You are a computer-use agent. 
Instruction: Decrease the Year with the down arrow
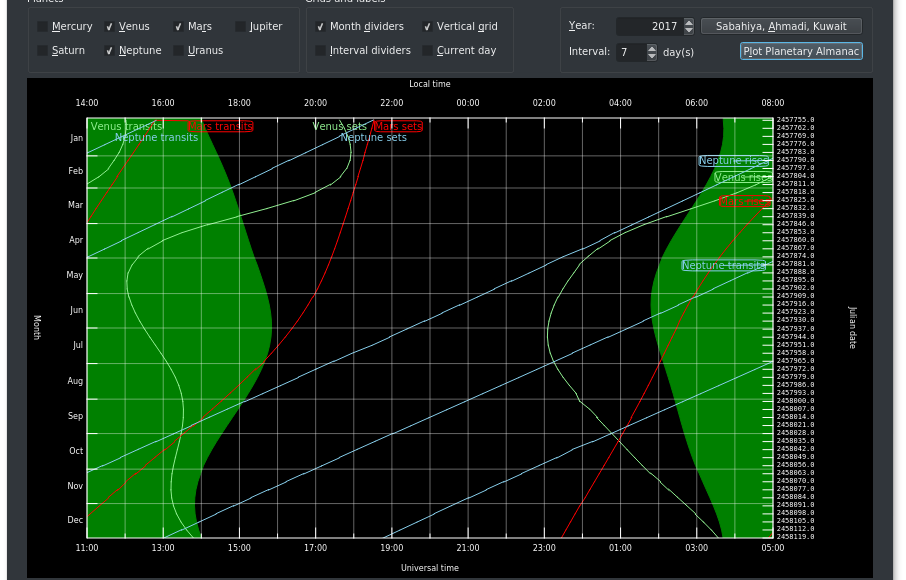pos(688,31)
